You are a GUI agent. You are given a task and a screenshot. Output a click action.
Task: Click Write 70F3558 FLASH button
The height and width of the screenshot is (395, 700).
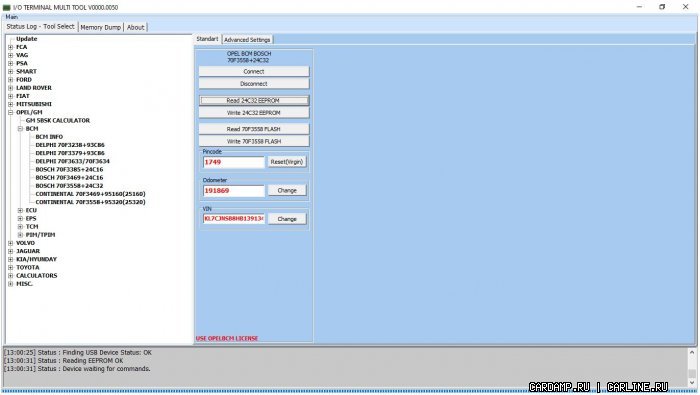pyautogui.click(x=254, y=141)
